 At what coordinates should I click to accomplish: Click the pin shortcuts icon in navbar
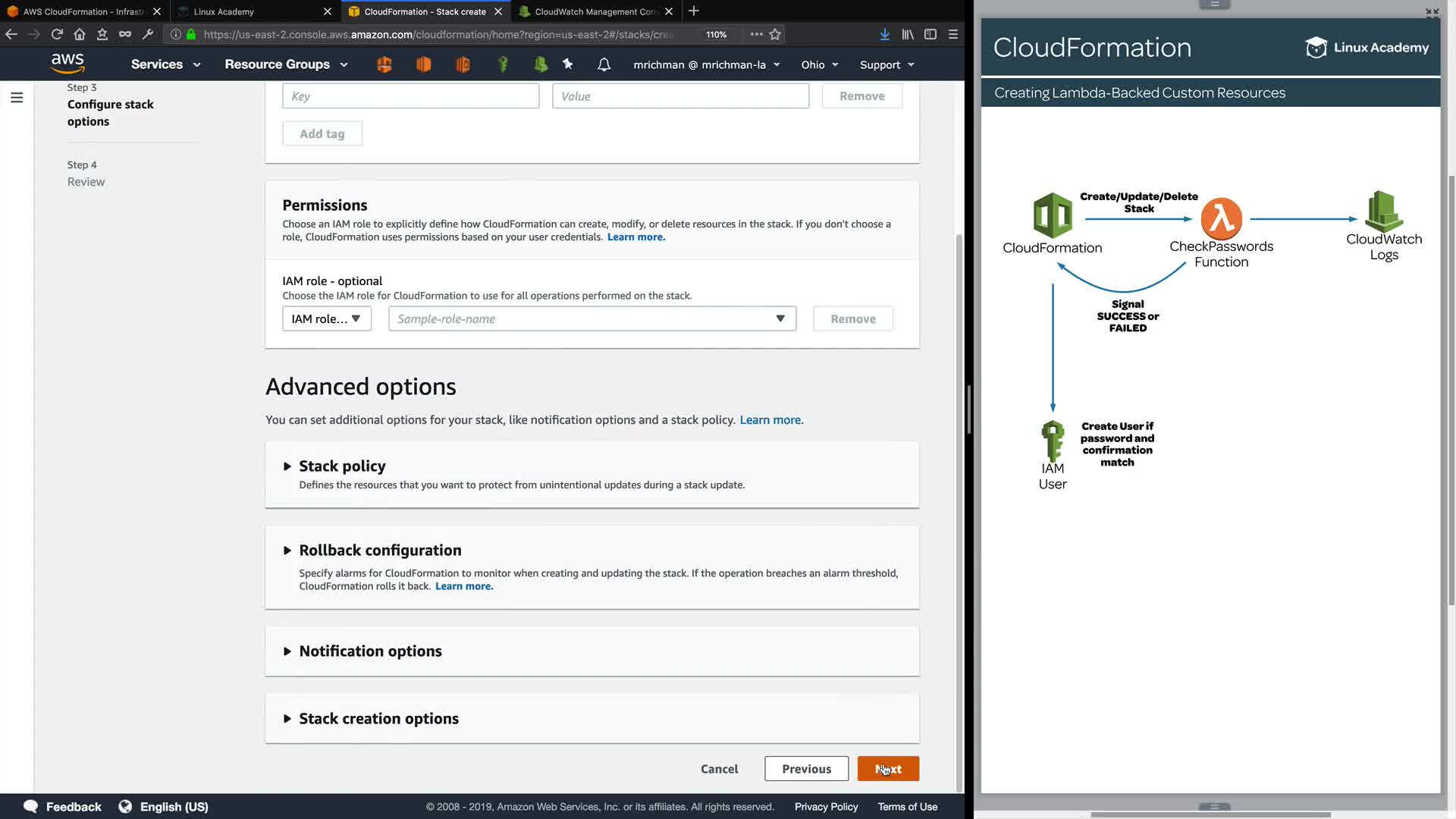click(567, 64)
